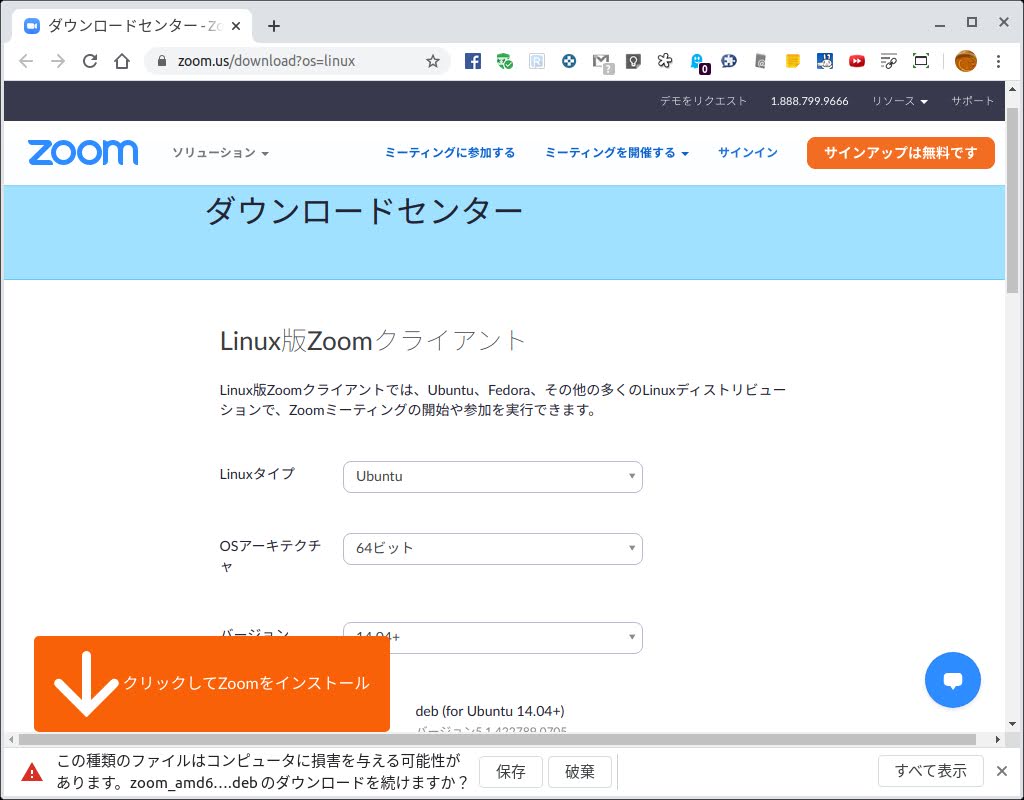Click the horizontal scrollbar right arrow
The width and height of the screenshot is (1024, 800).
point(997,739)
